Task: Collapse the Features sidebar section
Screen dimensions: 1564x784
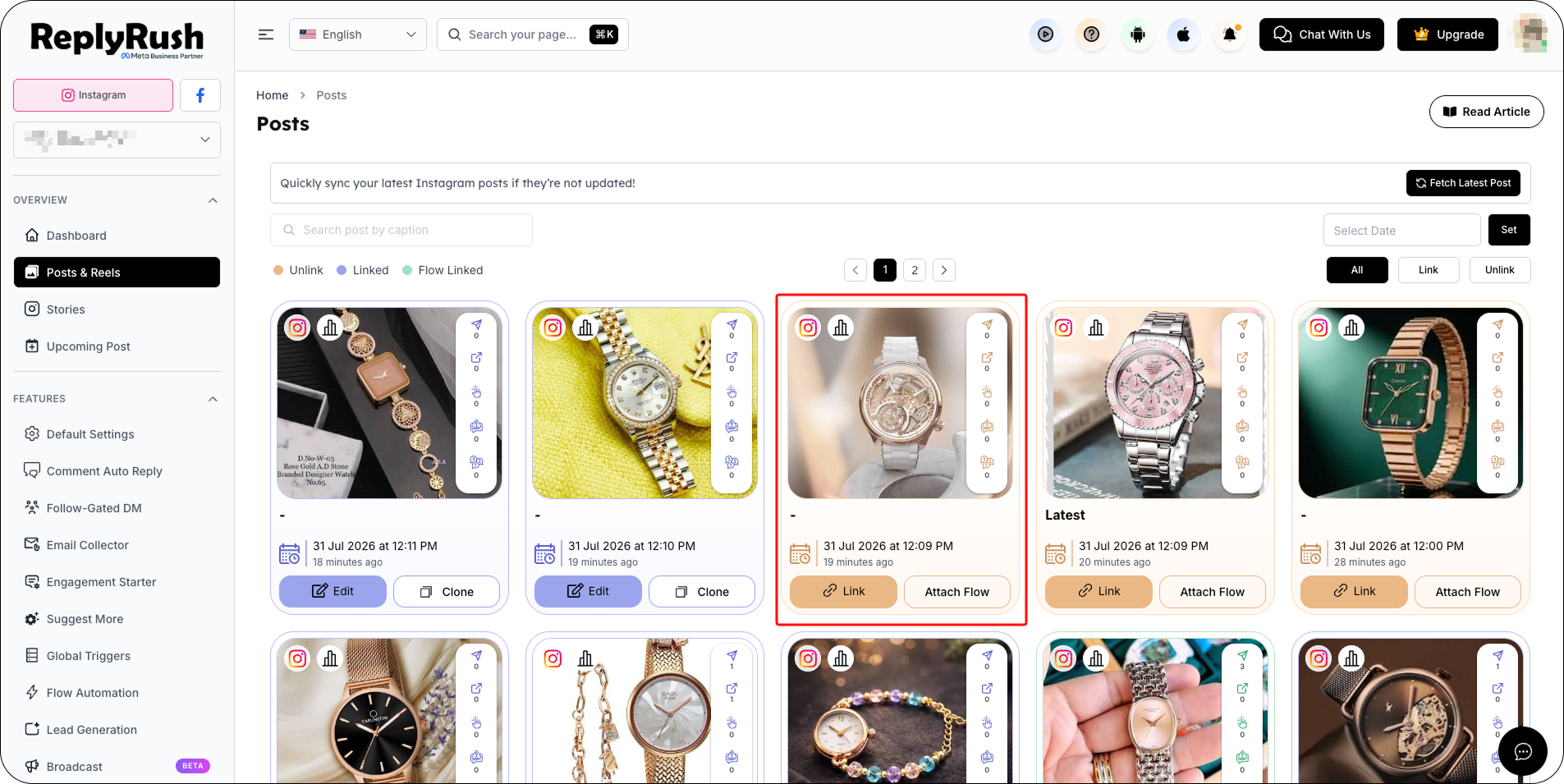Action: click(x=213, y=399)
